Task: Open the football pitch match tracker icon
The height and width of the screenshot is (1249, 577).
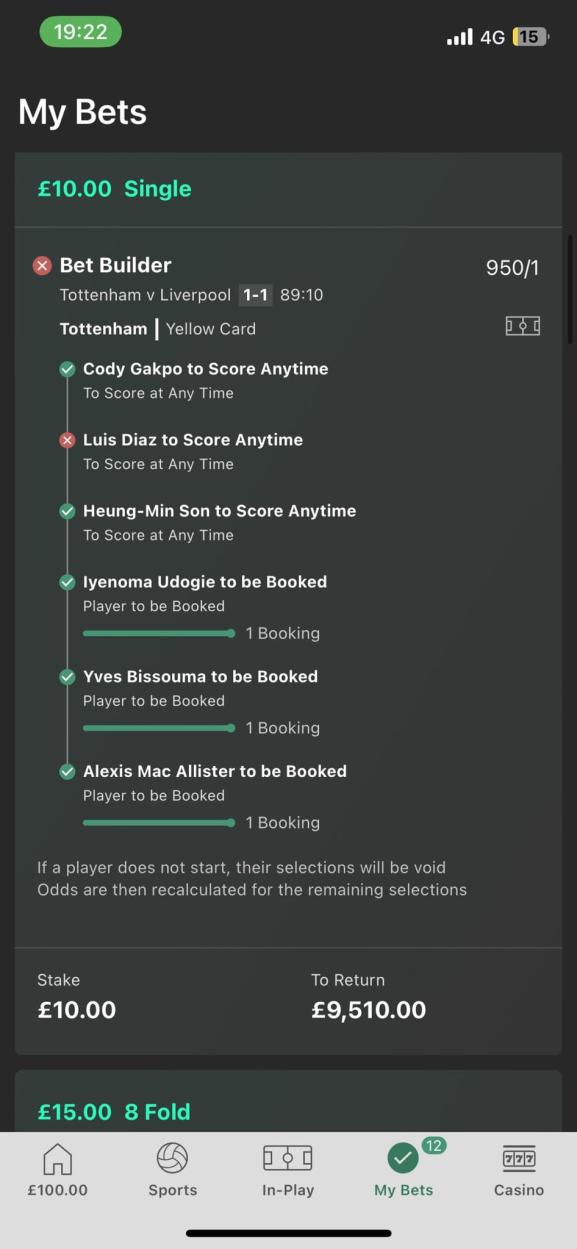Action: pos(523,326)
